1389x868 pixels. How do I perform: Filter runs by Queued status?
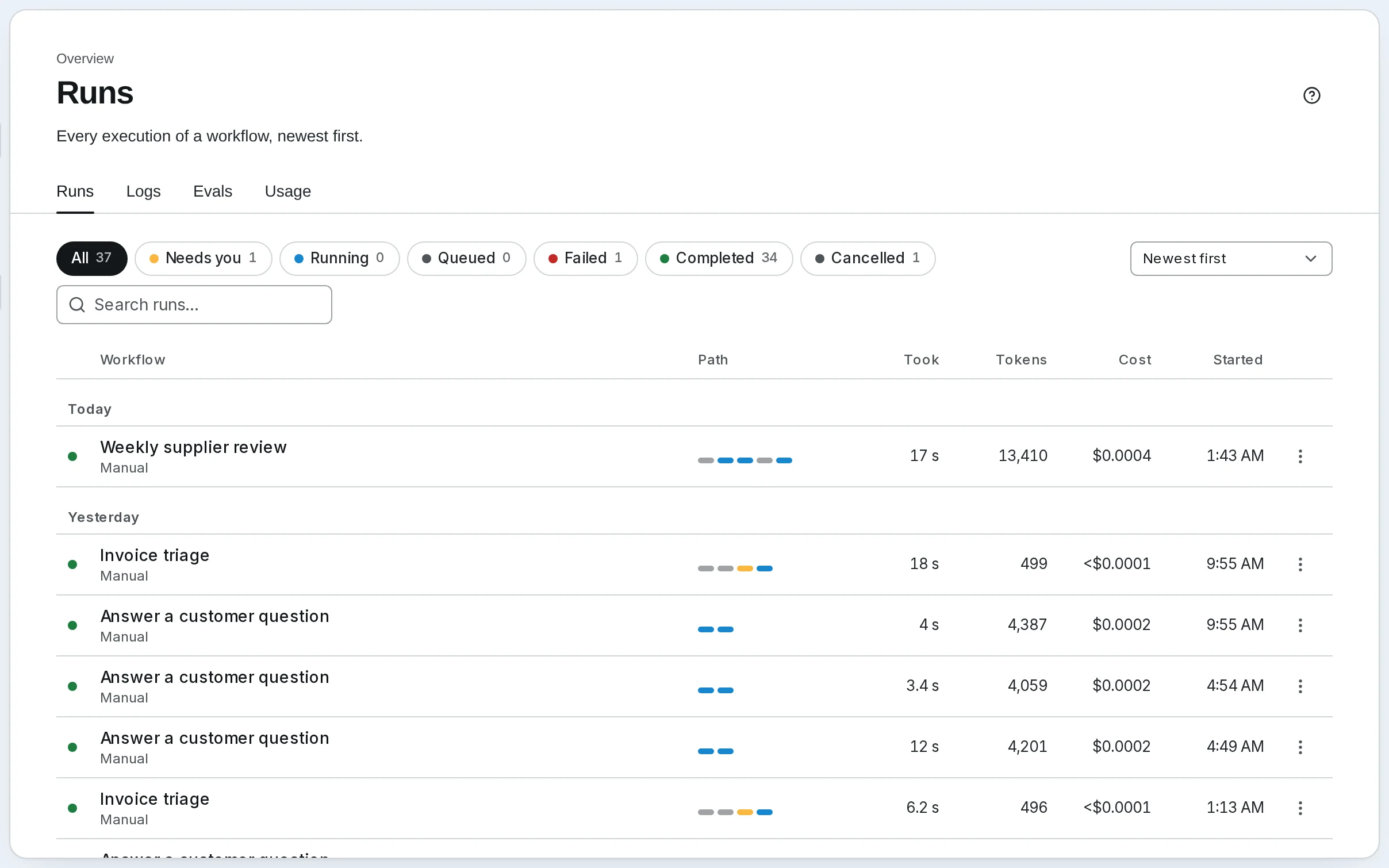[467, 258]
